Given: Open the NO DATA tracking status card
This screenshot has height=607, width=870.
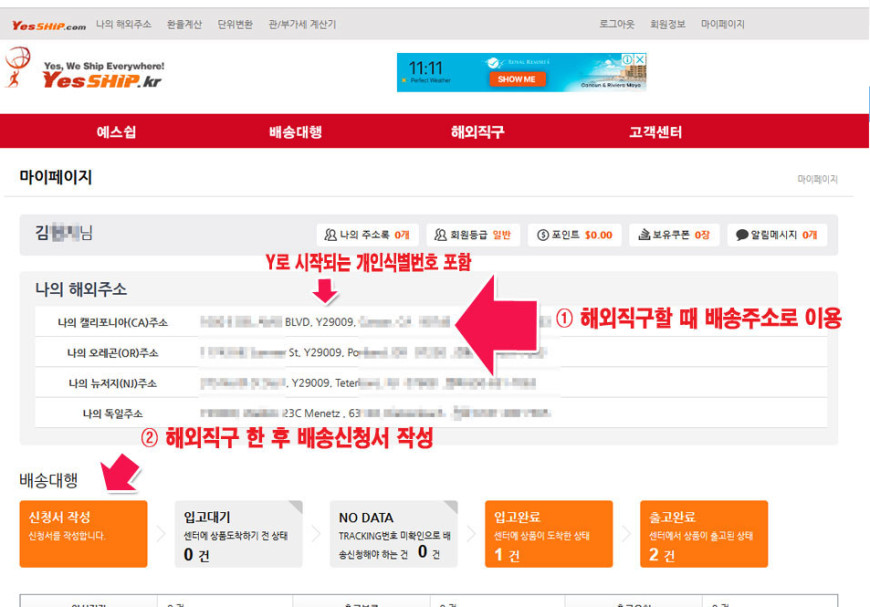Looking at the screenshot, I should coord(394,534).
